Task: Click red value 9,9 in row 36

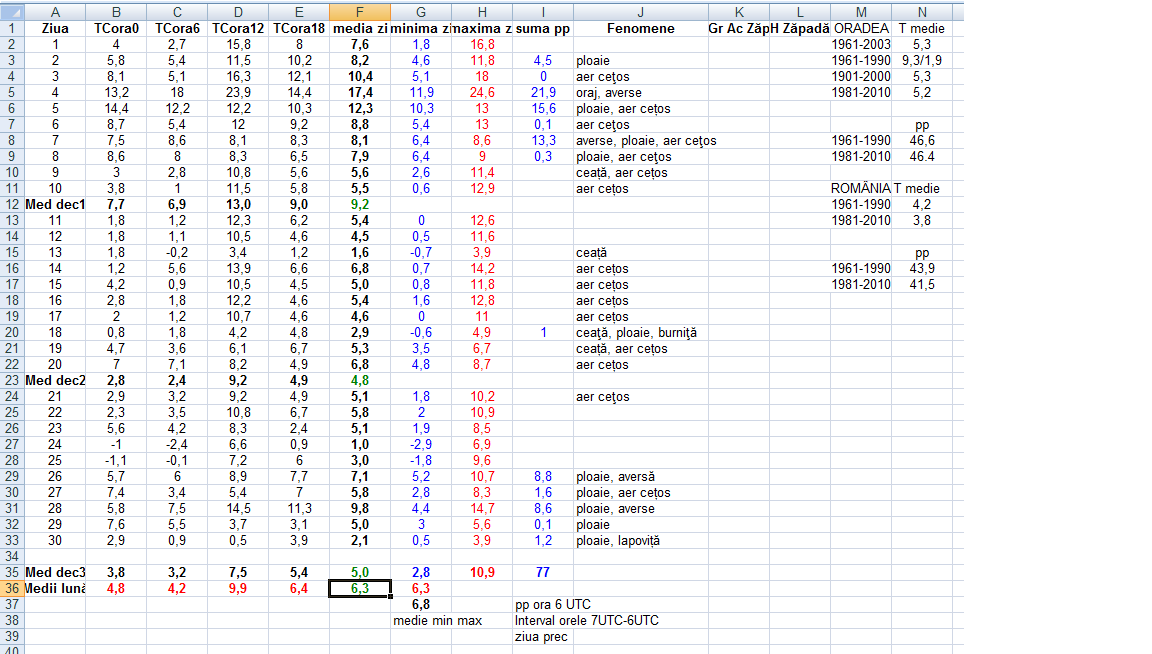Action: tap(238, 589)
